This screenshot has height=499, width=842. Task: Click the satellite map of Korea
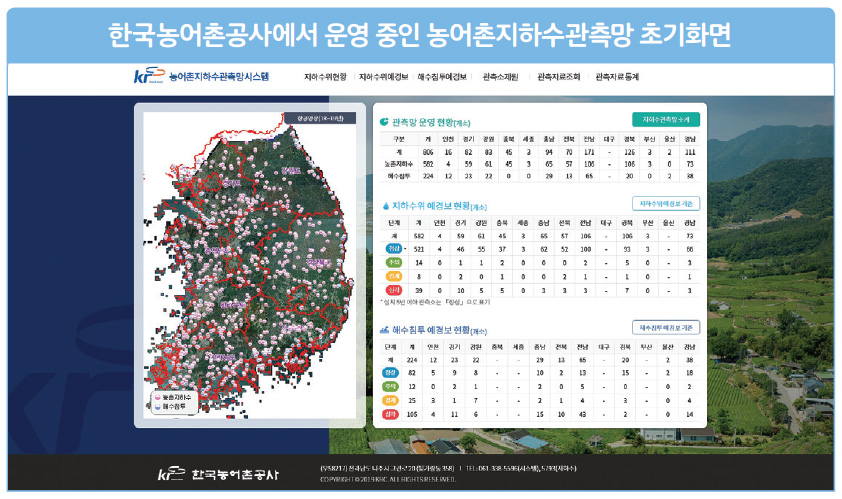pyautogui.click(x=250, y=266)
